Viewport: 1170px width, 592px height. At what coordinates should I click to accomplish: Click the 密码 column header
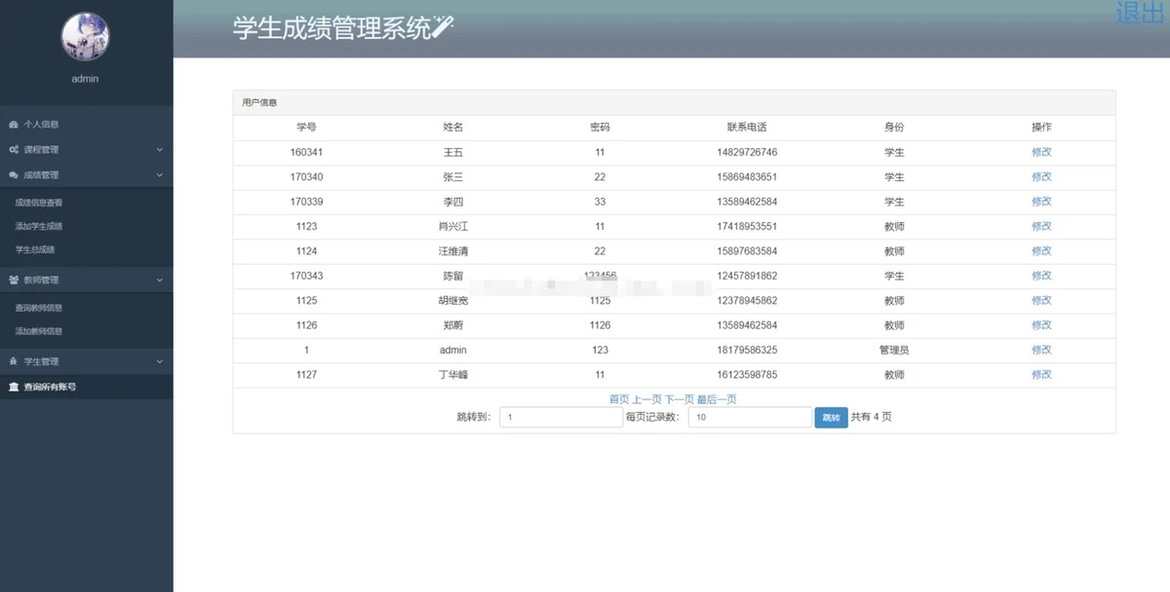600,128
